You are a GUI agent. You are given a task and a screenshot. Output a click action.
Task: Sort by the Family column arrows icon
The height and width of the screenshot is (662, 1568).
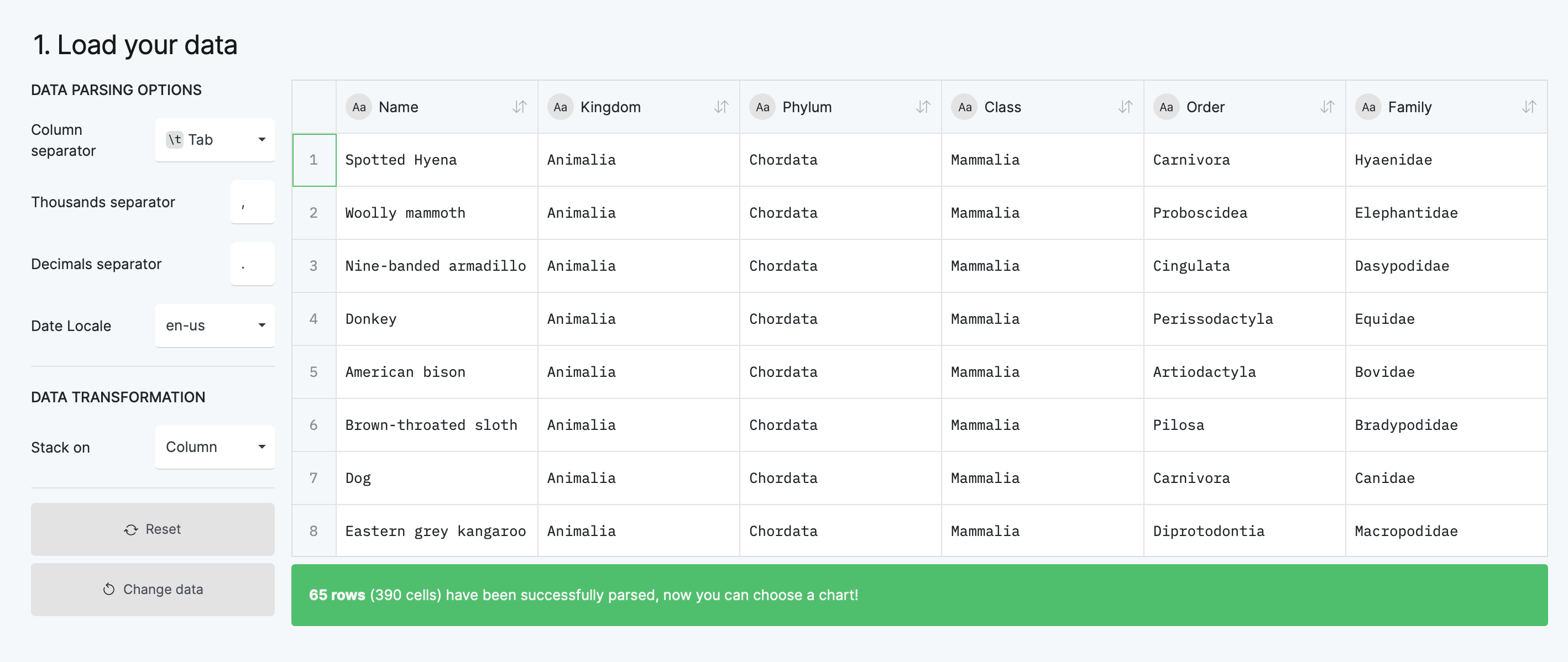coord(1529,107)
